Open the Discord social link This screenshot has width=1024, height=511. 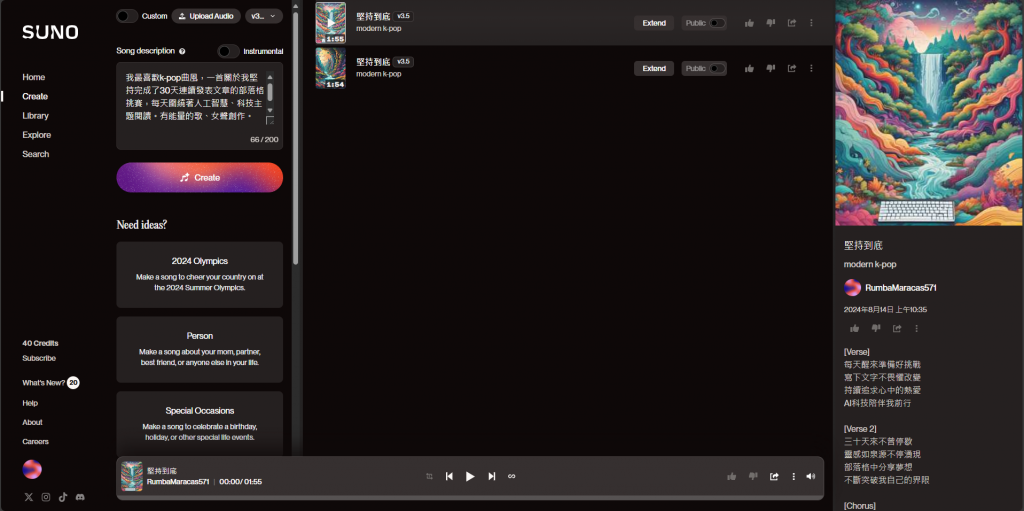80,497
